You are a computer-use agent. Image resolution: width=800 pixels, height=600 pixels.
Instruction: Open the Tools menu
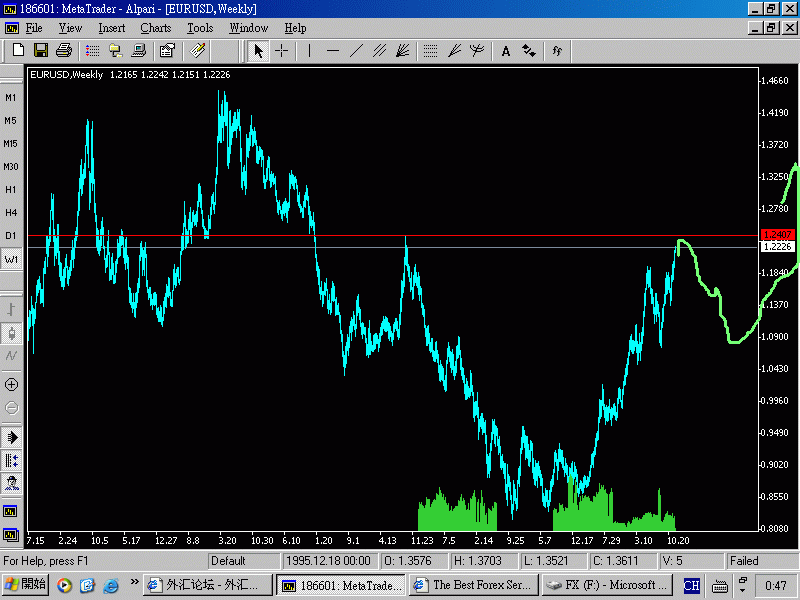click(200, 28)
